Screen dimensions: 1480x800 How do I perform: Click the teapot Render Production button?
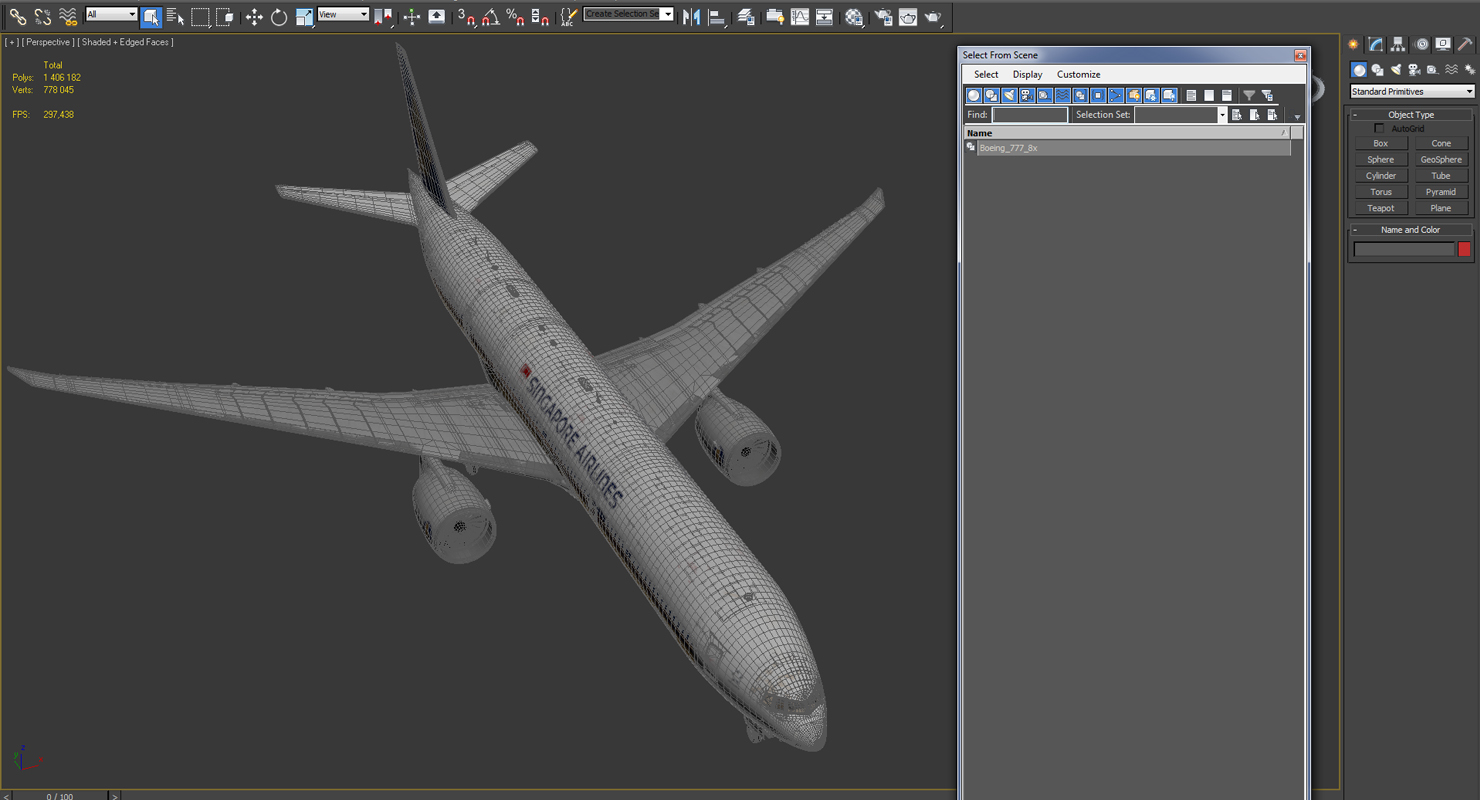(x=932, y=16)
